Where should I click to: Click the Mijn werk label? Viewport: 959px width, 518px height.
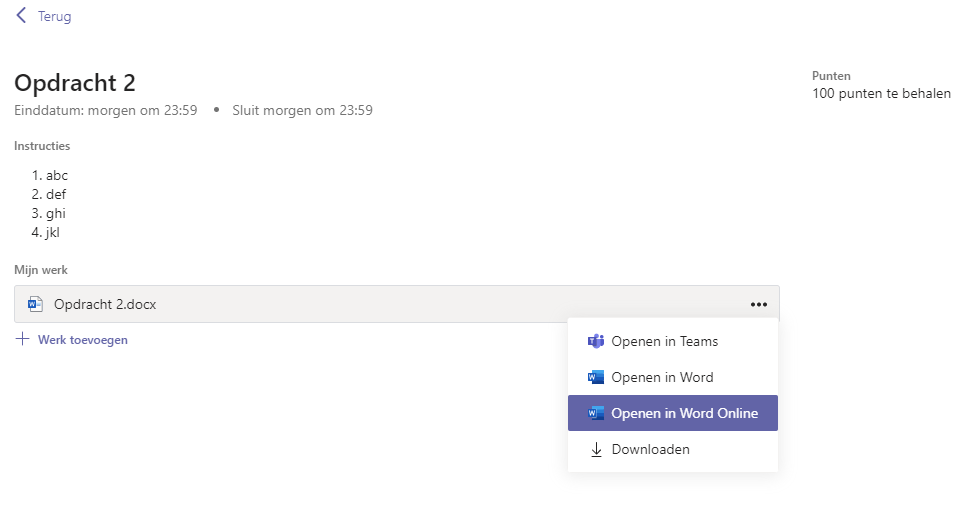pyautogui.click(x=41, y=270)
